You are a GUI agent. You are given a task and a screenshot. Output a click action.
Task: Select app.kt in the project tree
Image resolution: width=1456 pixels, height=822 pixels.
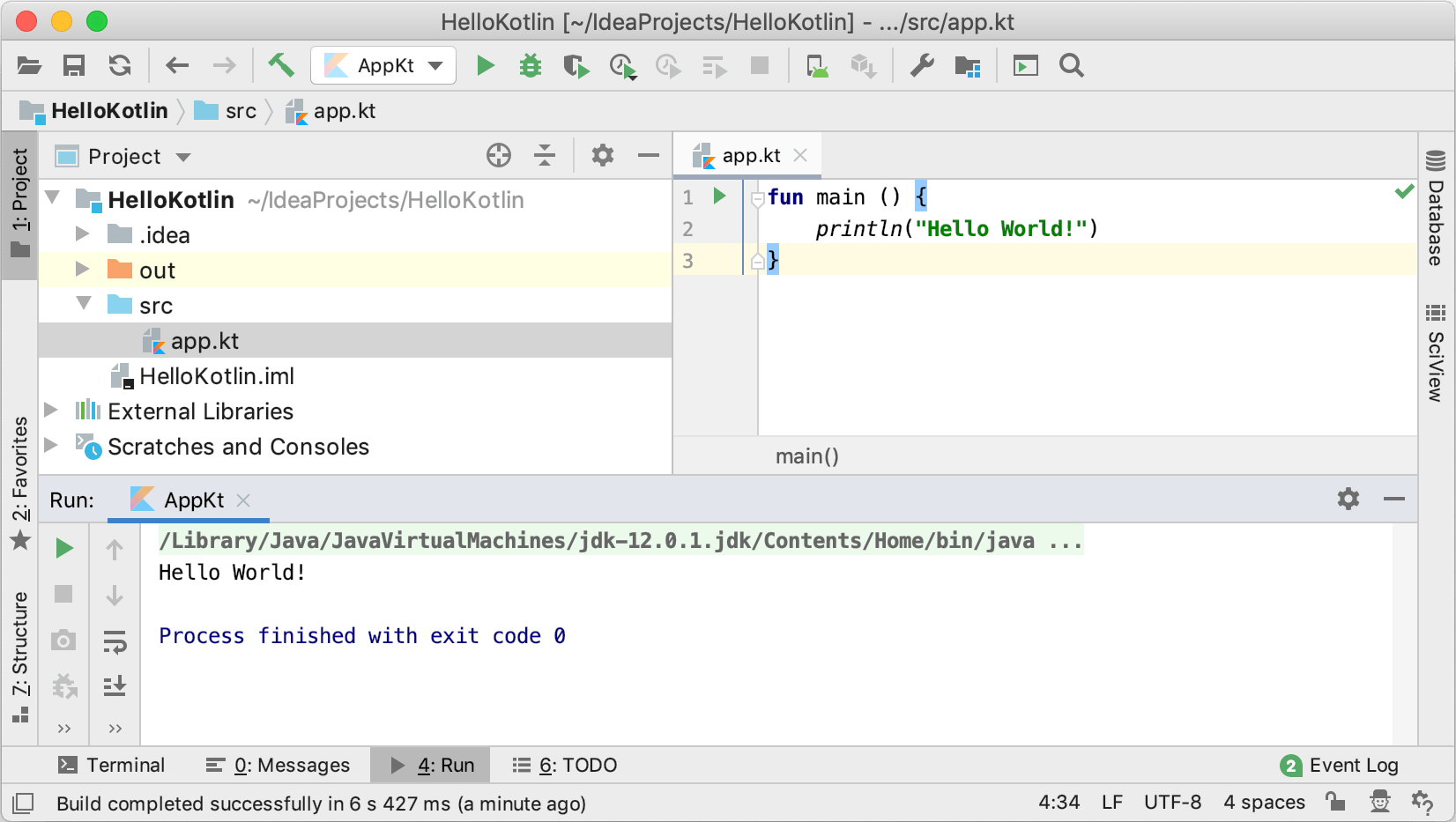tap(355, 341)
